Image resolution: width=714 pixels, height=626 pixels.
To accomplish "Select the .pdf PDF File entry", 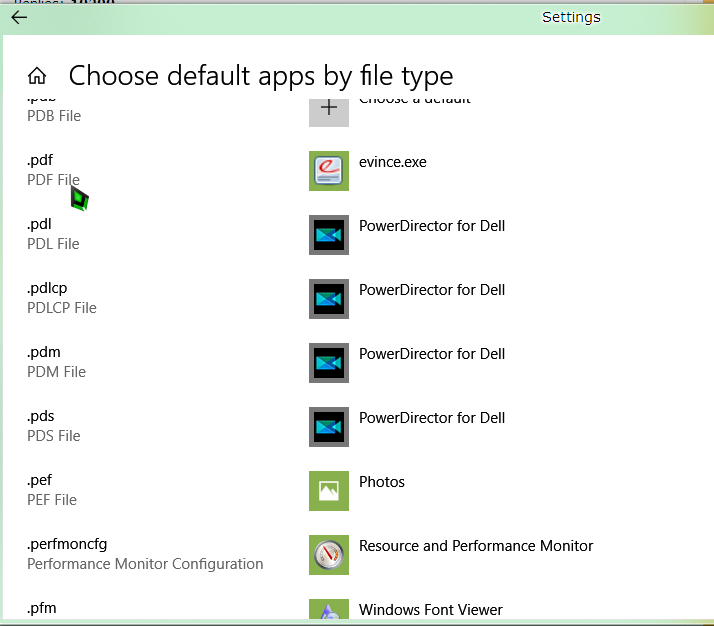I will 53,170.
